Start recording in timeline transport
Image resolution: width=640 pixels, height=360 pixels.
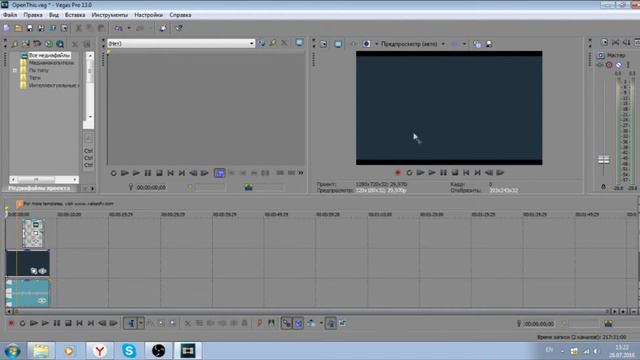[x=11, y=323]
